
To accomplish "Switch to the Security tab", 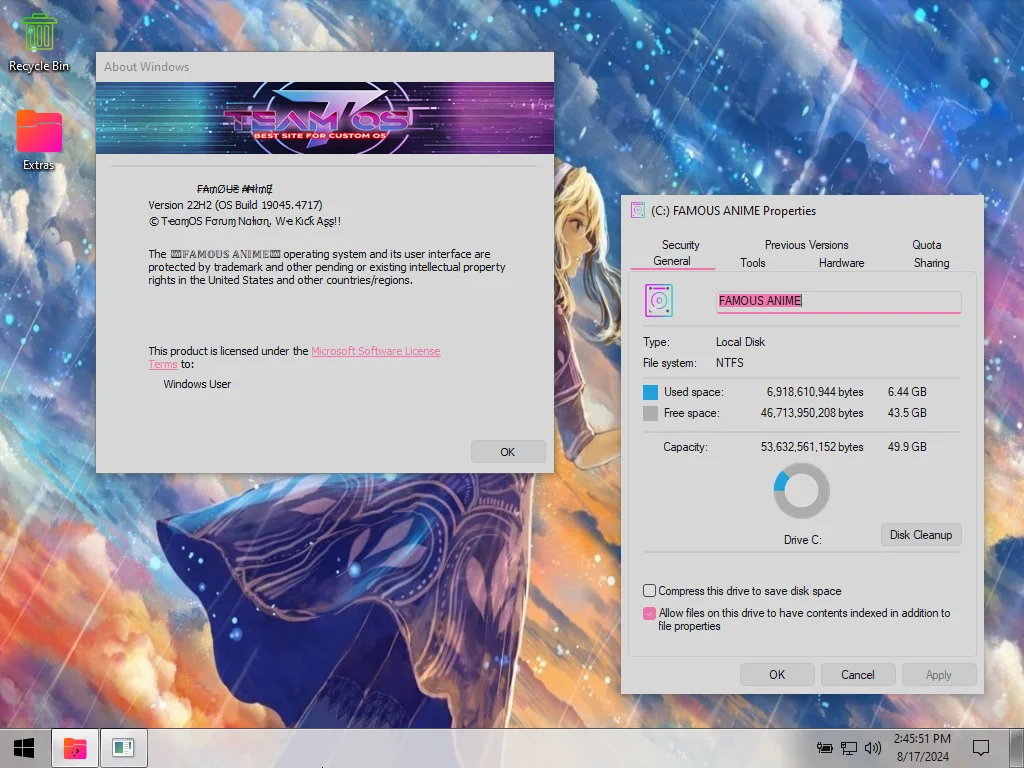I will point(680,245).
